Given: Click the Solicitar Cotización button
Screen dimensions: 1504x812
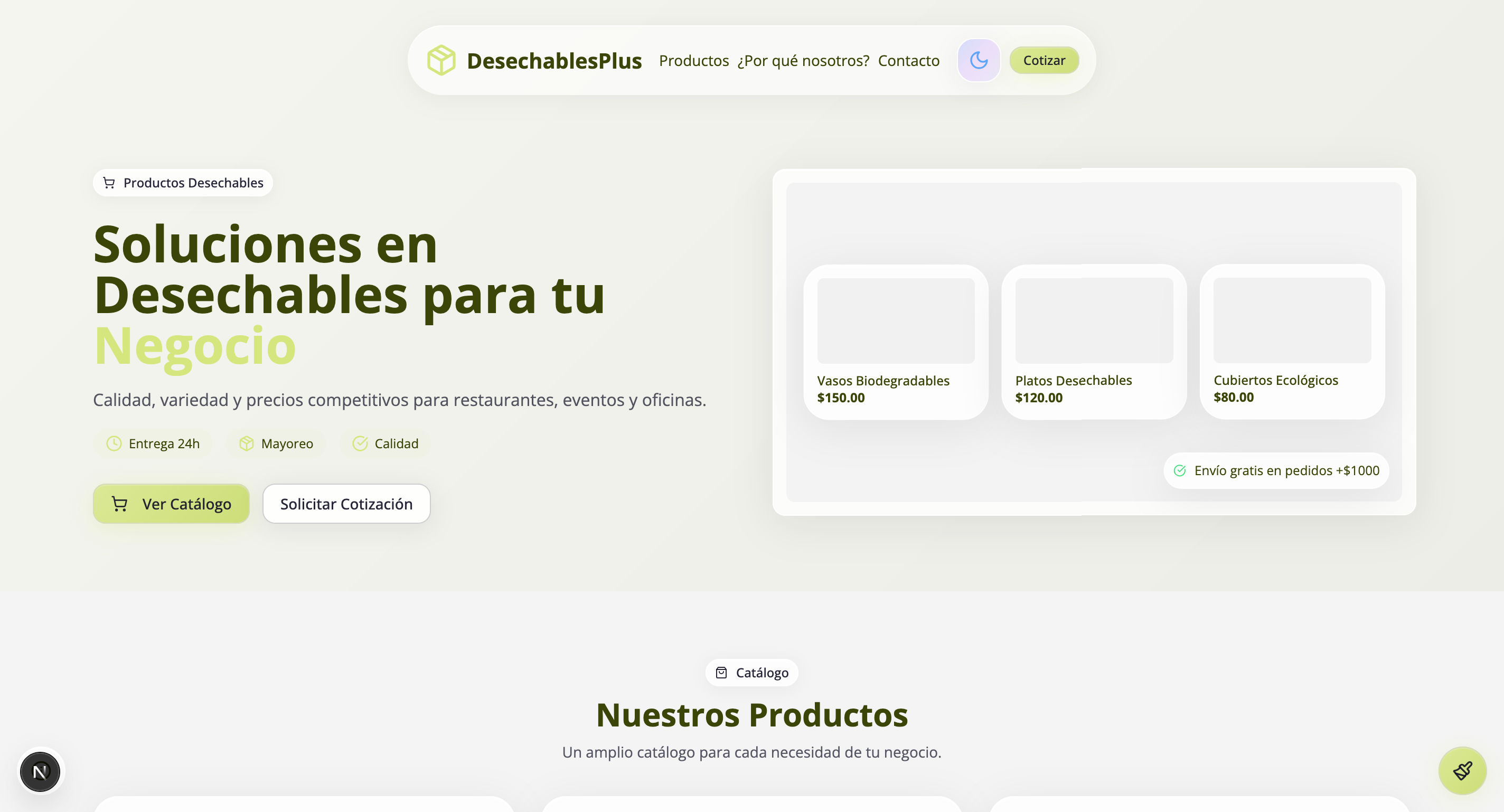Looking at the screenshot, I should click(346, 503).
